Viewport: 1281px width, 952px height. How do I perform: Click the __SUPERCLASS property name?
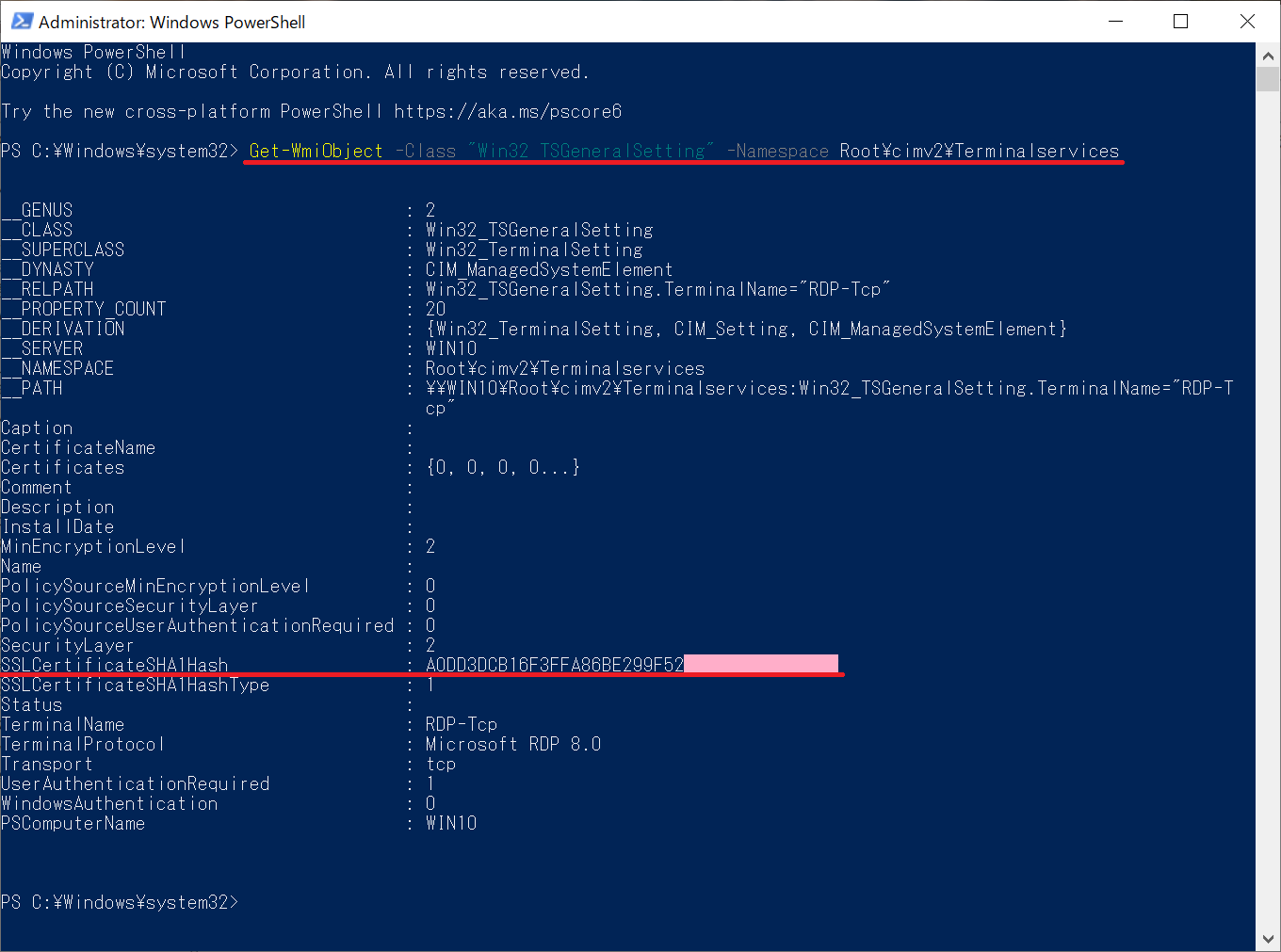pos(63,250)
